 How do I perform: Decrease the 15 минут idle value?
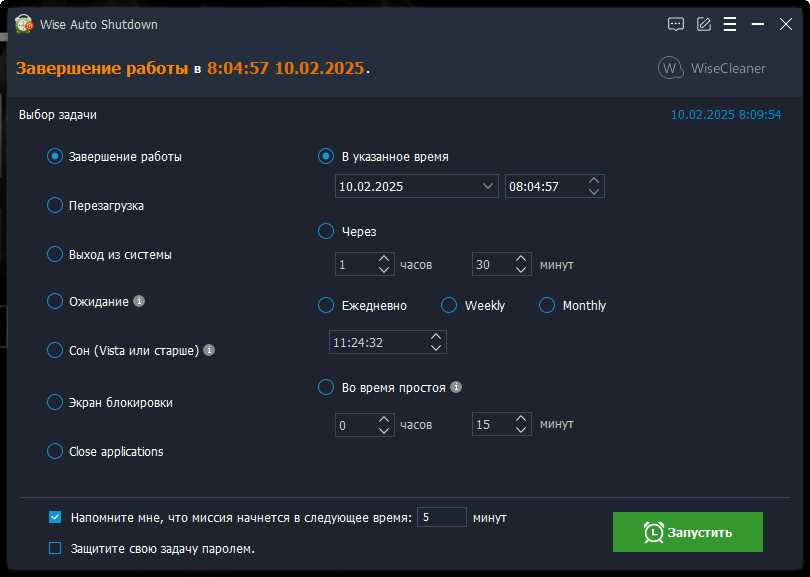521,430
